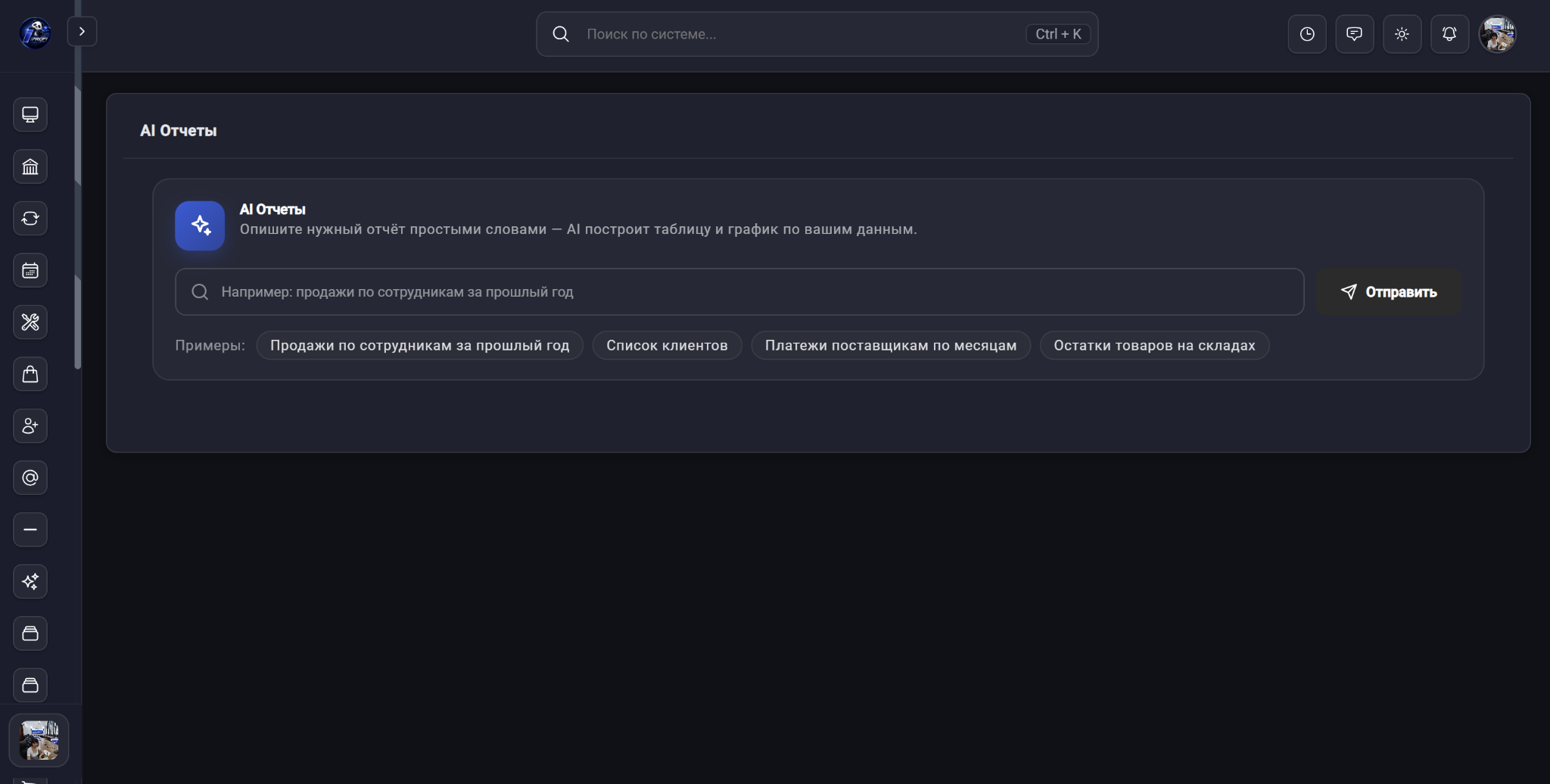1550x784 pixels.
Task: Click the AI Отчеты page heading
Action: 179,131
